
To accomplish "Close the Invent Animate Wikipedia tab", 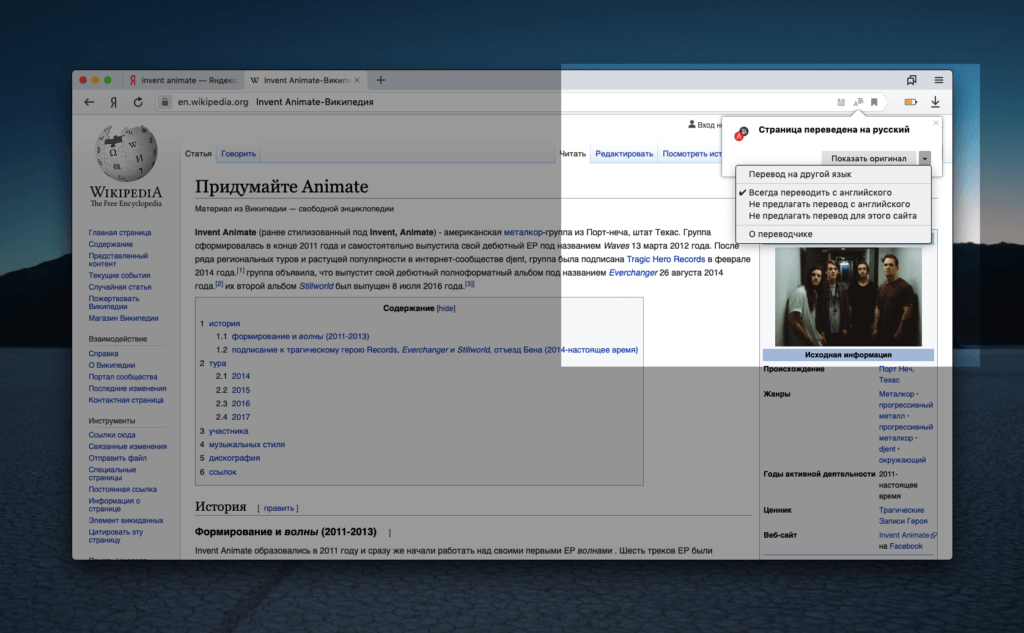I will tap(357, 80).
